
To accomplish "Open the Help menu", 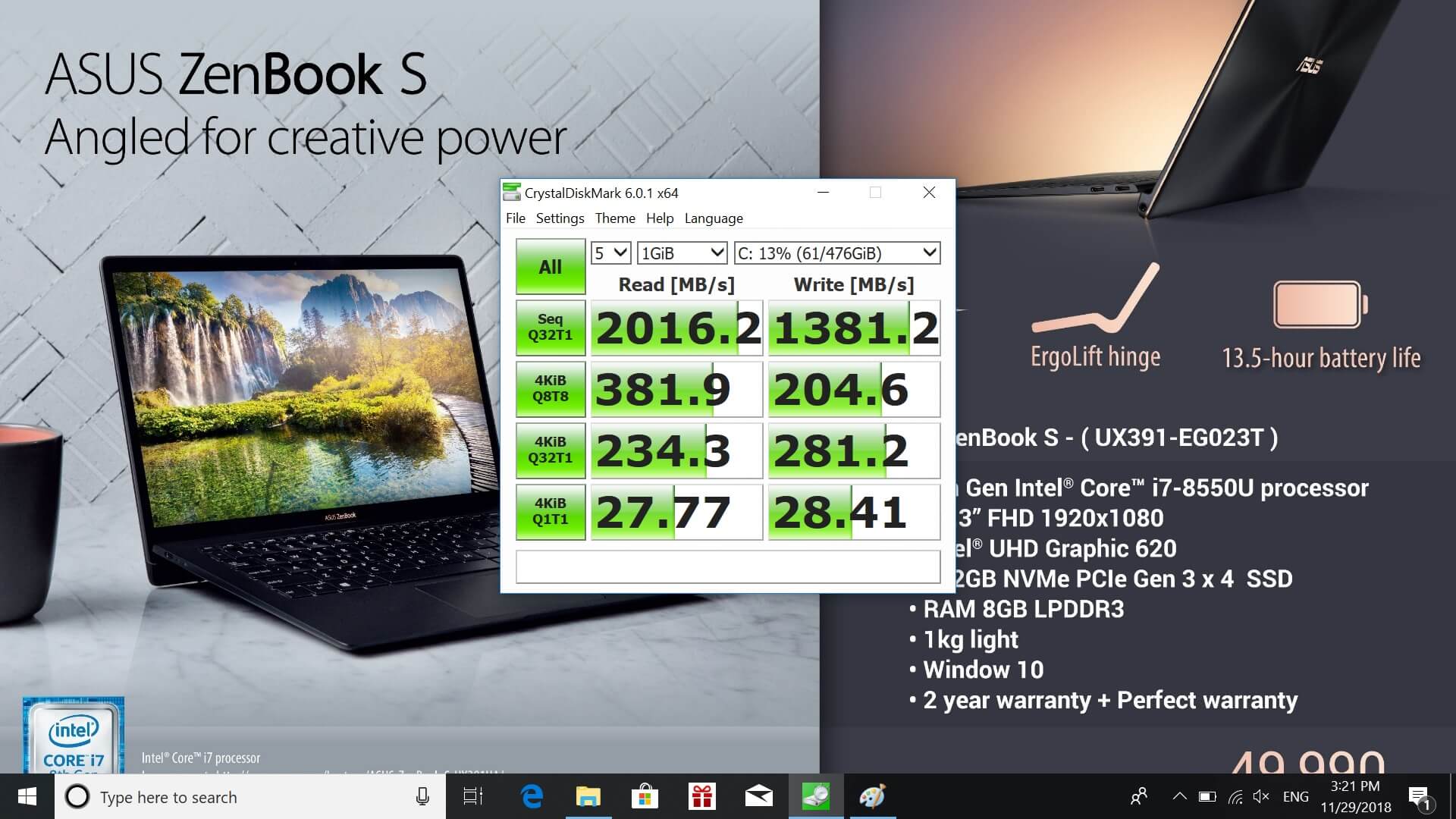I will click(x=660, y=218).
